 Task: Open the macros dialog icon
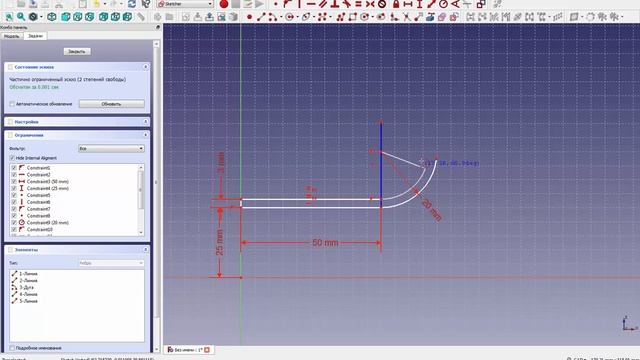pos(247,4)
